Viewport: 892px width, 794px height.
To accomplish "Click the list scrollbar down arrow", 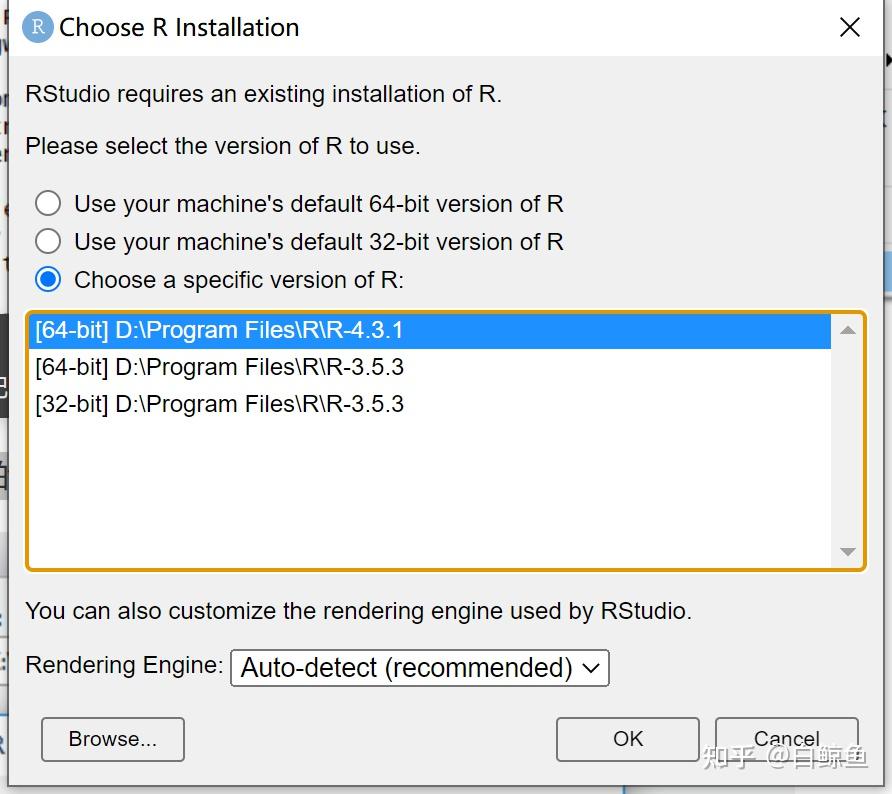I will [x=848, y=552].
